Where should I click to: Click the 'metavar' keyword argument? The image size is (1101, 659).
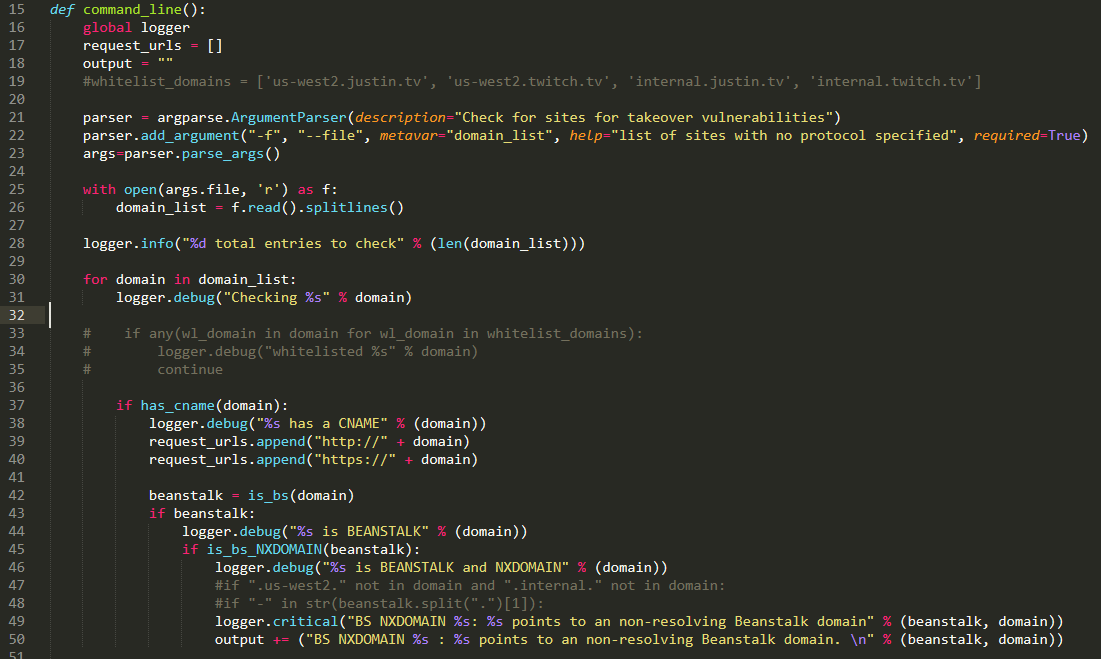409,135
